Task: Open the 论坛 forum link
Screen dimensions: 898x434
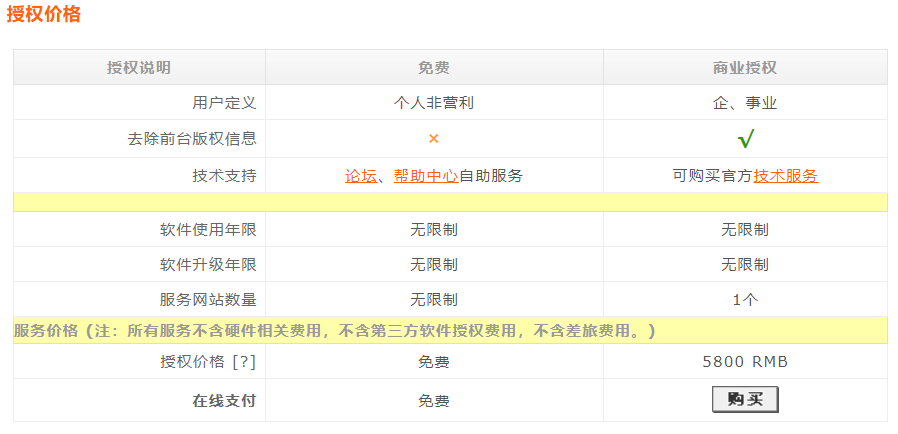Action: [x=361, y=176]
